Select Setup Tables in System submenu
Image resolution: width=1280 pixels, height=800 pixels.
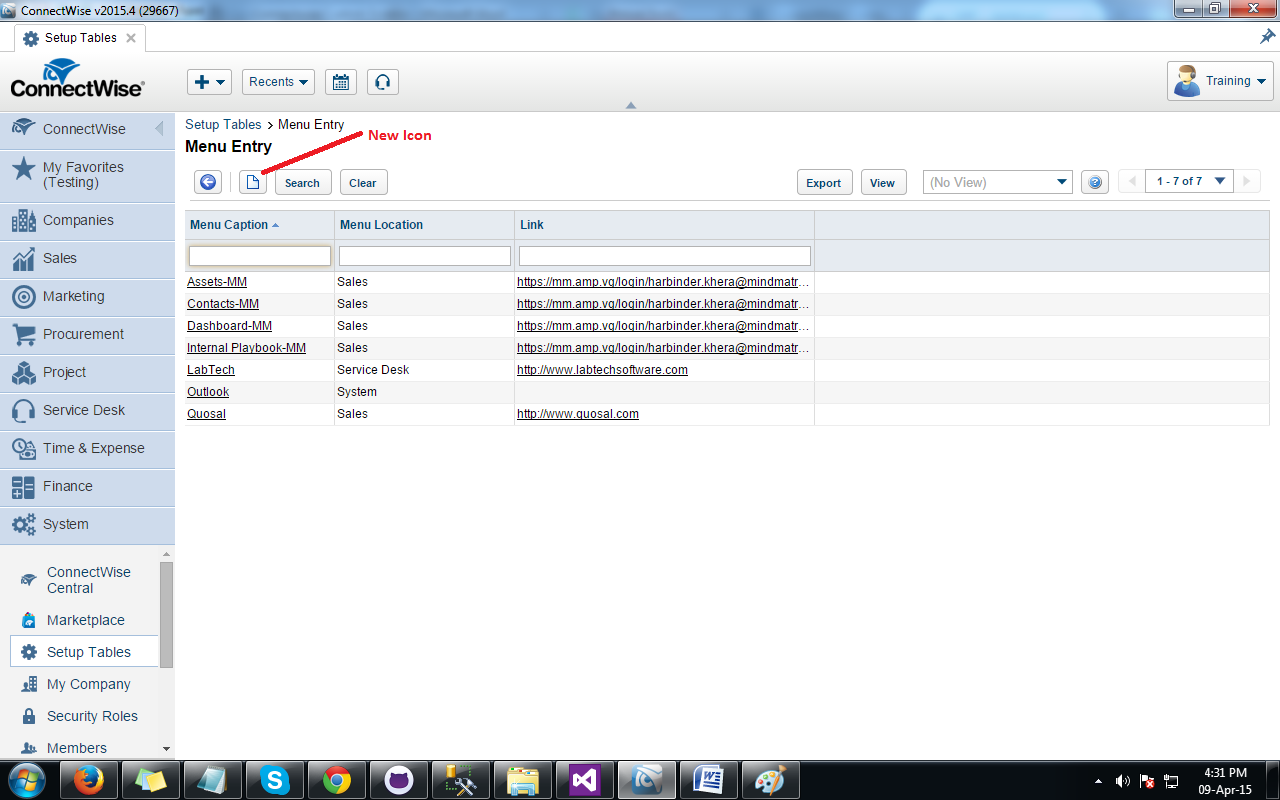84,652
